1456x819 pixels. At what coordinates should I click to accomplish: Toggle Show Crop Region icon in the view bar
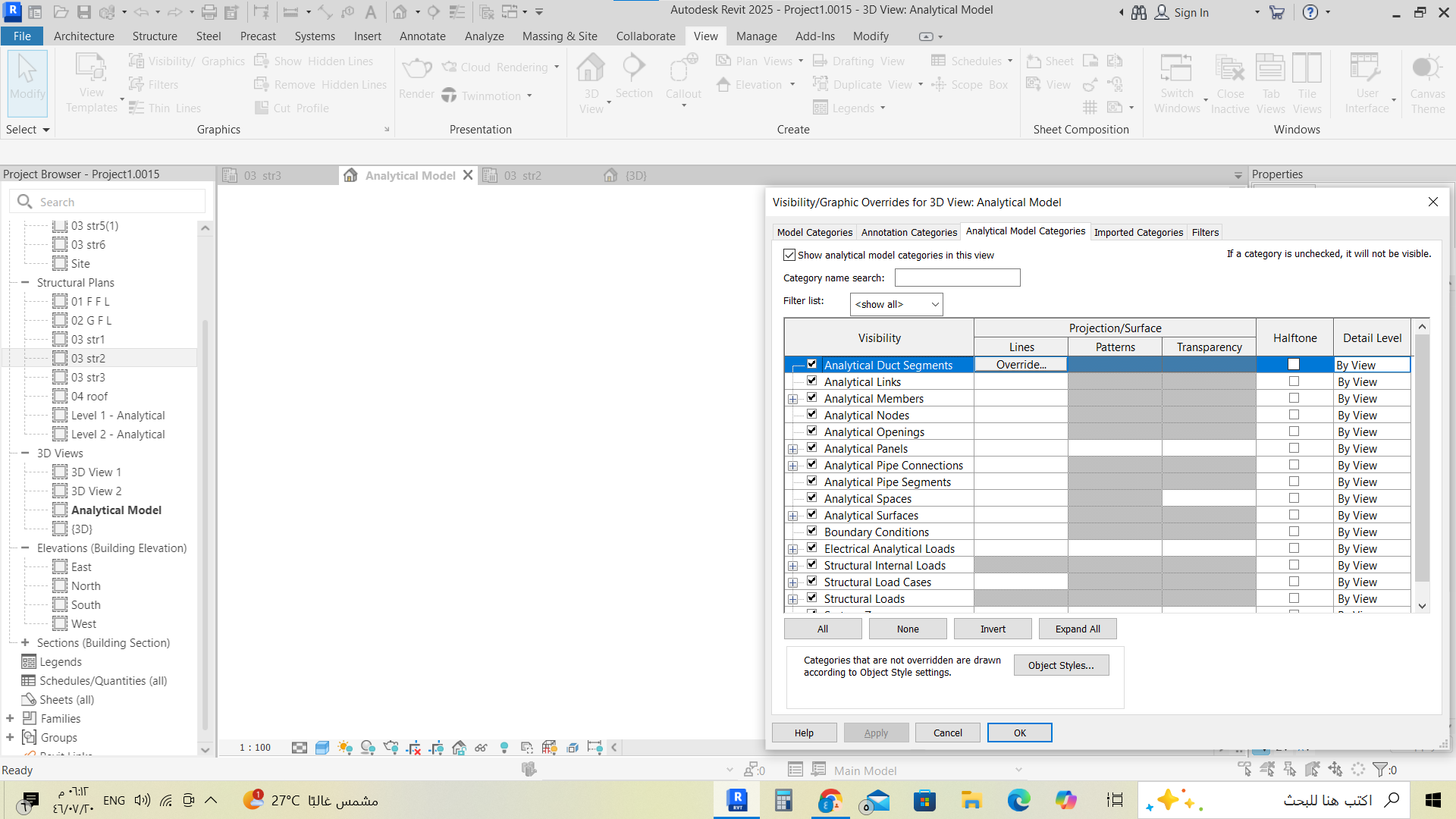436,748
